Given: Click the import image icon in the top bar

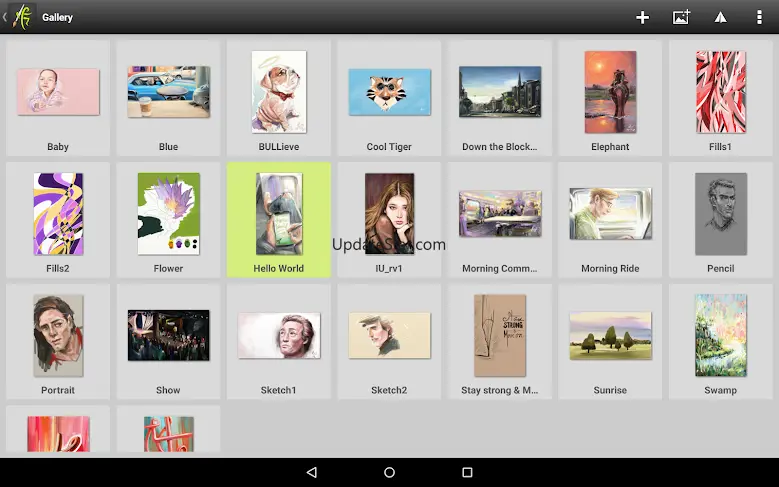Looking at the screenshot, I should pos(682,17).
